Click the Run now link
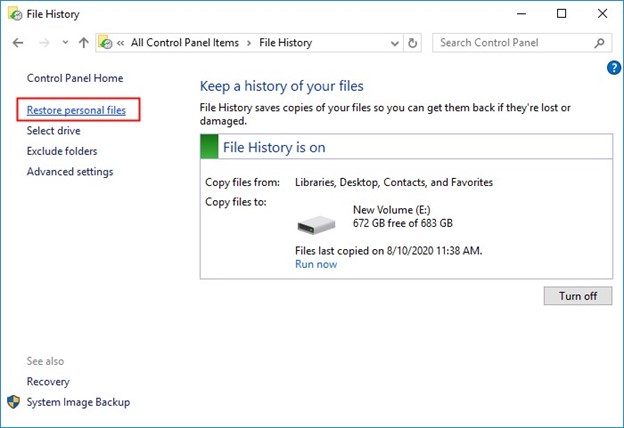Image resolution: width=624 pixels, height=428 pixels. (316, 264)
